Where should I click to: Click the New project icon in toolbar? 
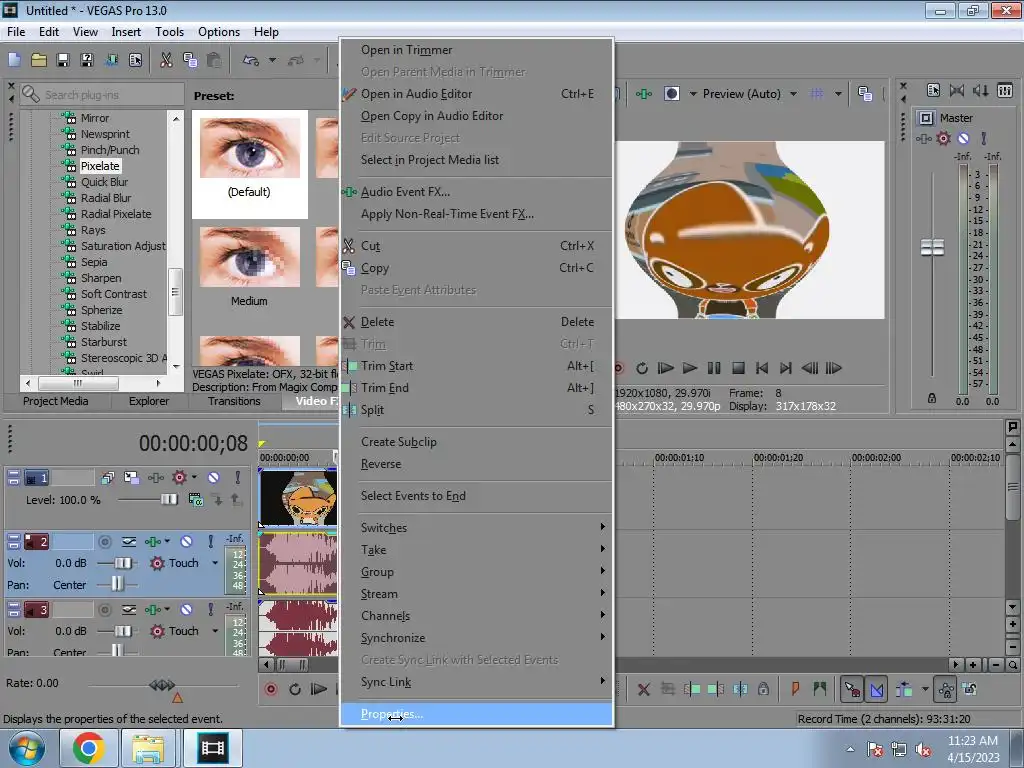click(x=14, y=60)
